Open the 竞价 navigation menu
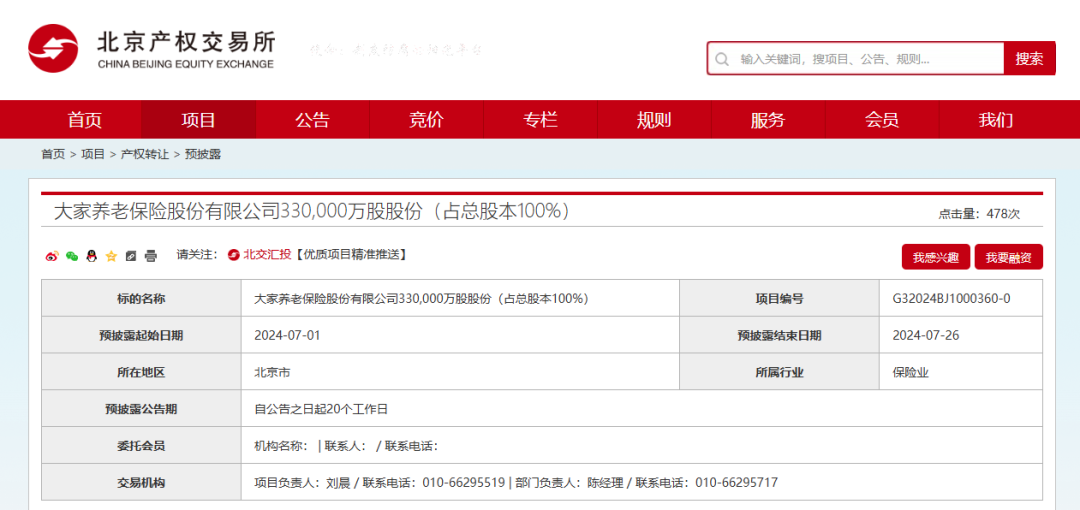 click(426, 120)
